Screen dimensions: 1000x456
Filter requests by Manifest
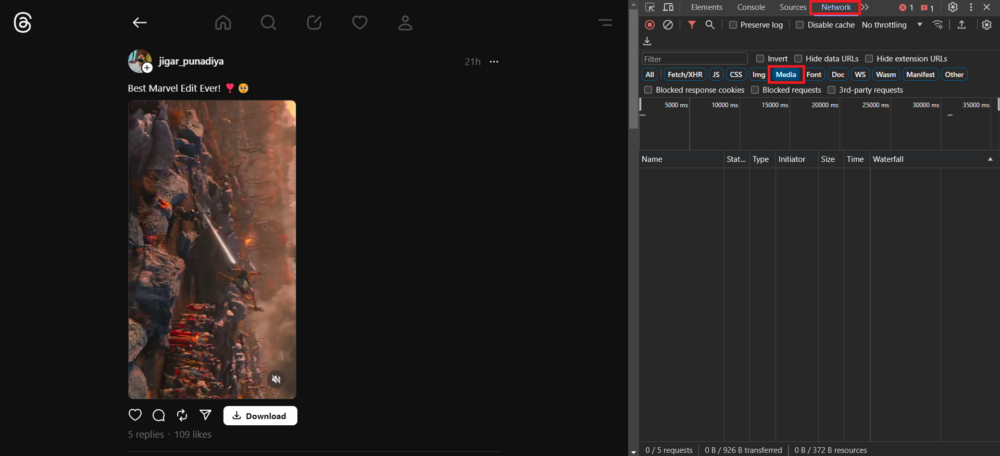920,75
